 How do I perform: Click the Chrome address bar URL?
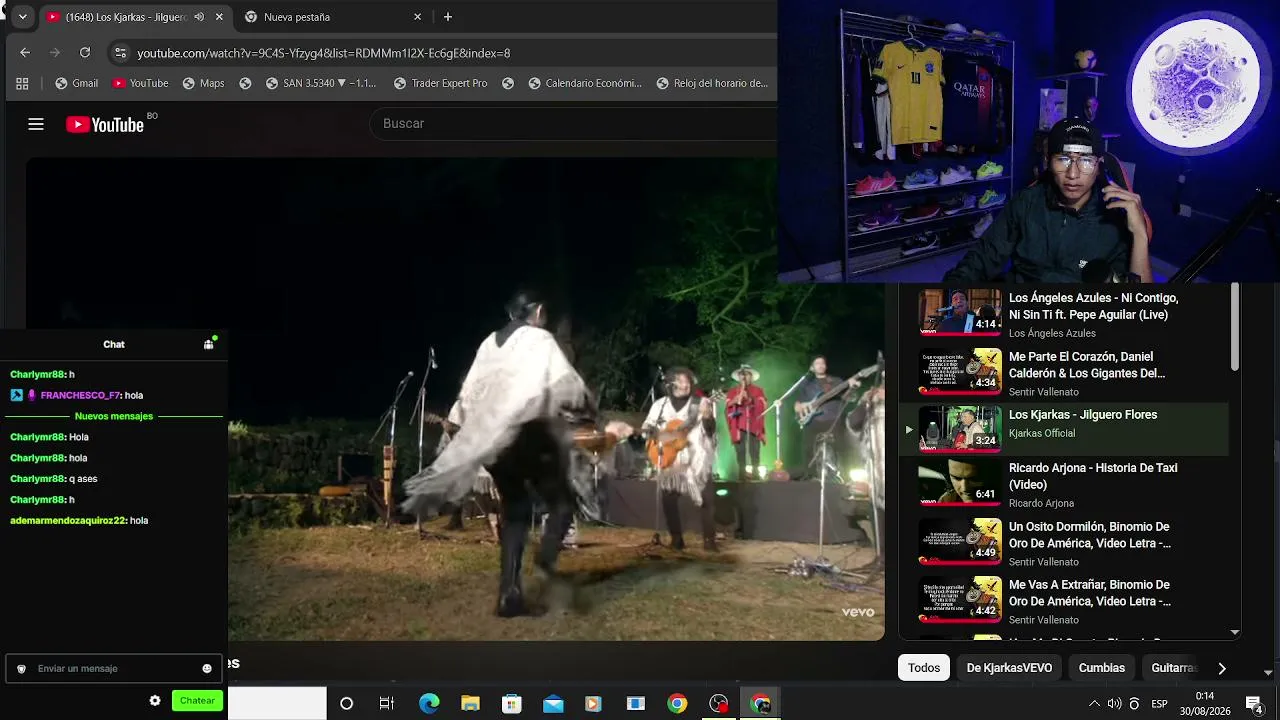click(324, 53)
